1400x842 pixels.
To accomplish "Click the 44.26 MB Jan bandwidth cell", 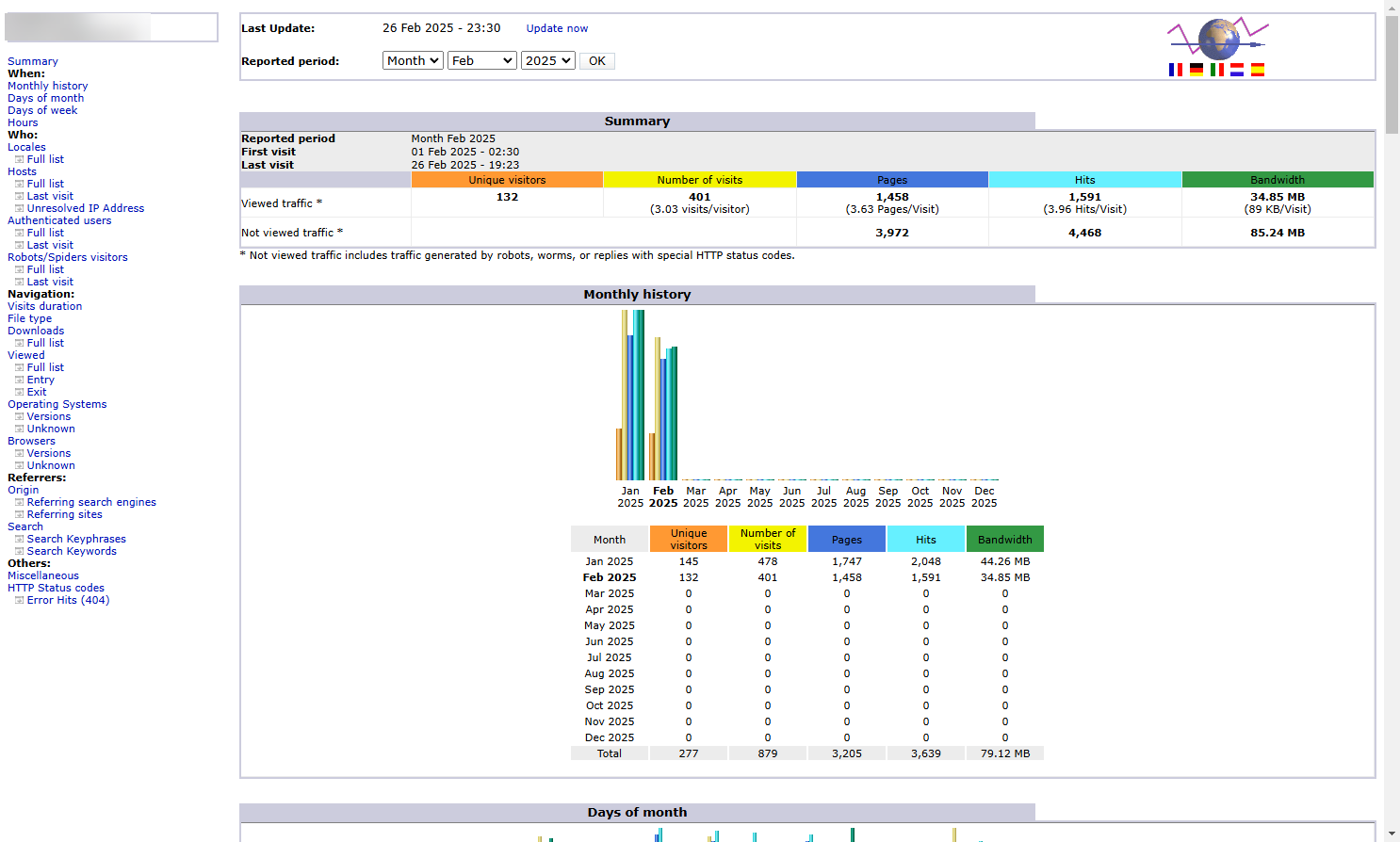I will [x=1005, y=561].
